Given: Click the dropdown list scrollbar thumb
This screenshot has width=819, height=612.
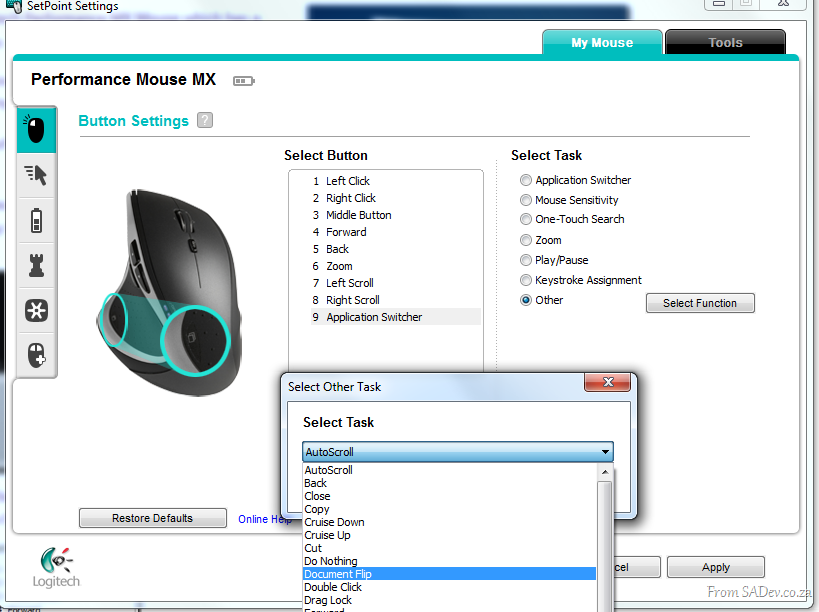Looking at the screenshot, I should (605, 546).
